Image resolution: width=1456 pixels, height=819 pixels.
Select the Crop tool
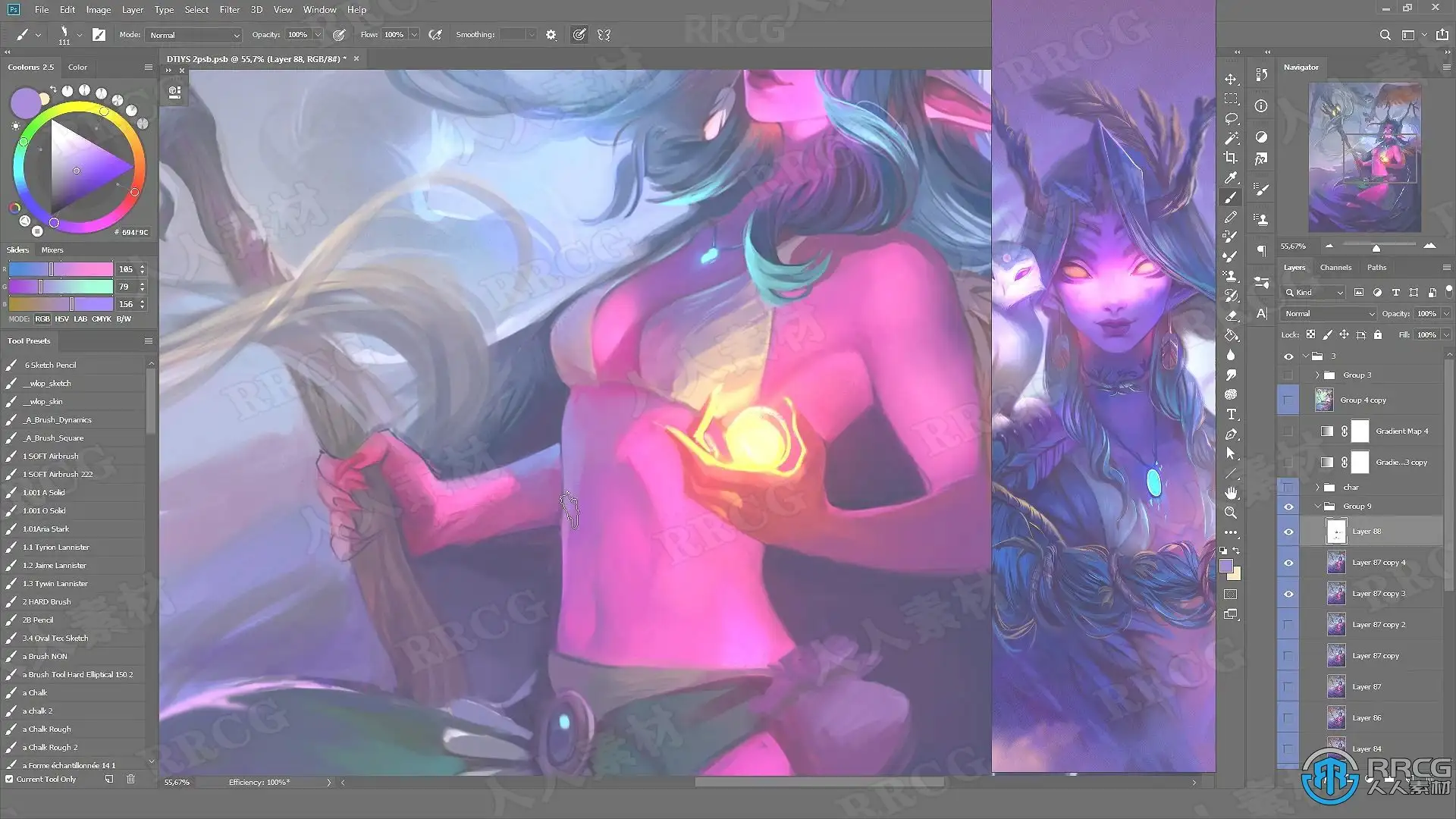(x=1231, y=158)
